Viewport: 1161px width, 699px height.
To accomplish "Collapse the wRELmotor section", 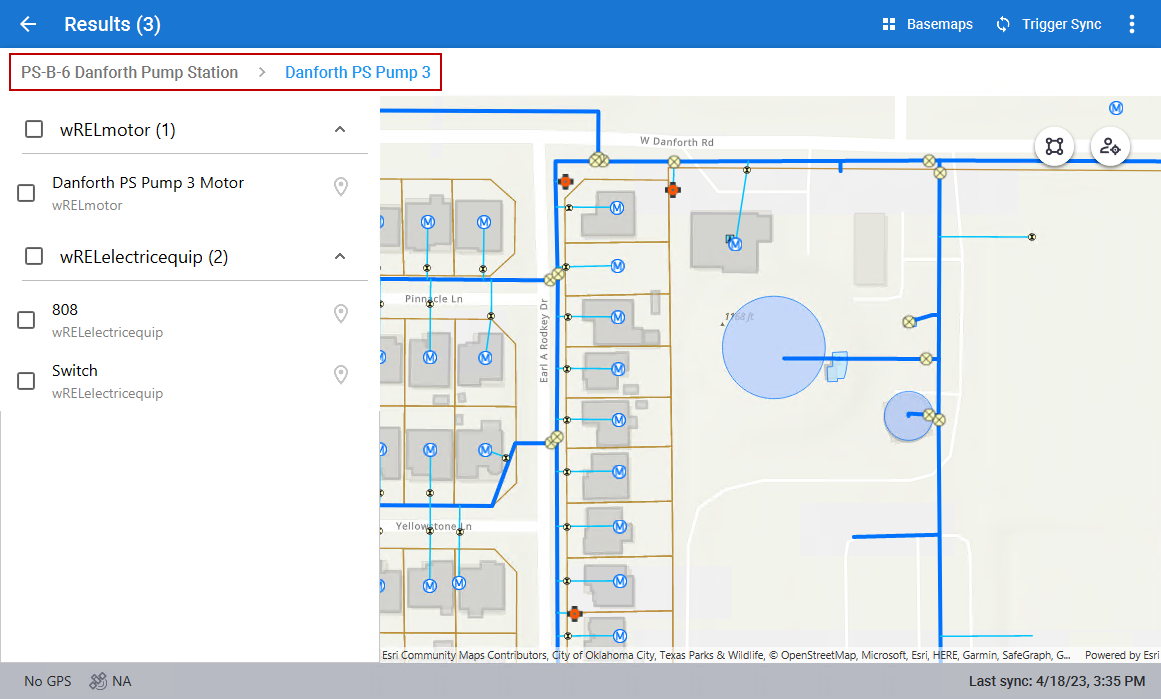I will 340,129.
